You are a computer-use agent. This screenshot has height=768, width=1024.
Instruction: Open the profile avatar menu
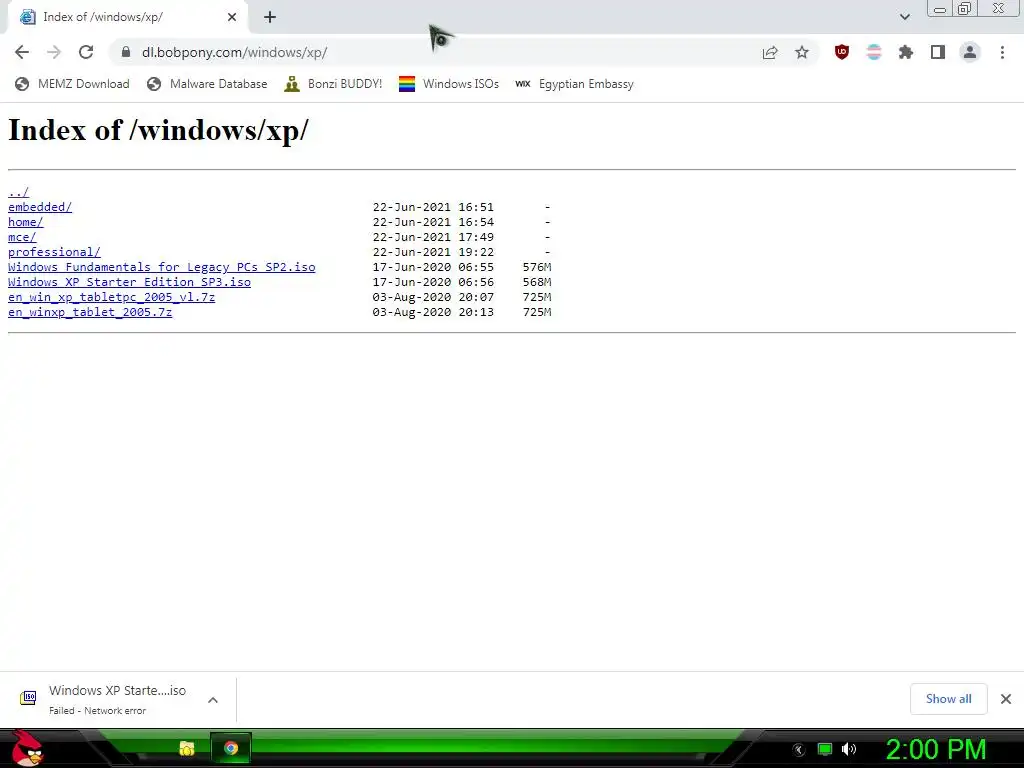[x=970, y=52]
